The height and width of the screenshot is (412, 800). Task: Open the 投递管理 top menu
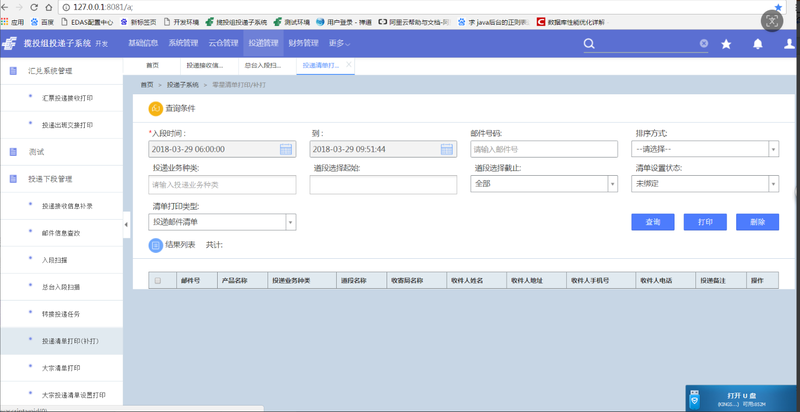coord(263,43)
